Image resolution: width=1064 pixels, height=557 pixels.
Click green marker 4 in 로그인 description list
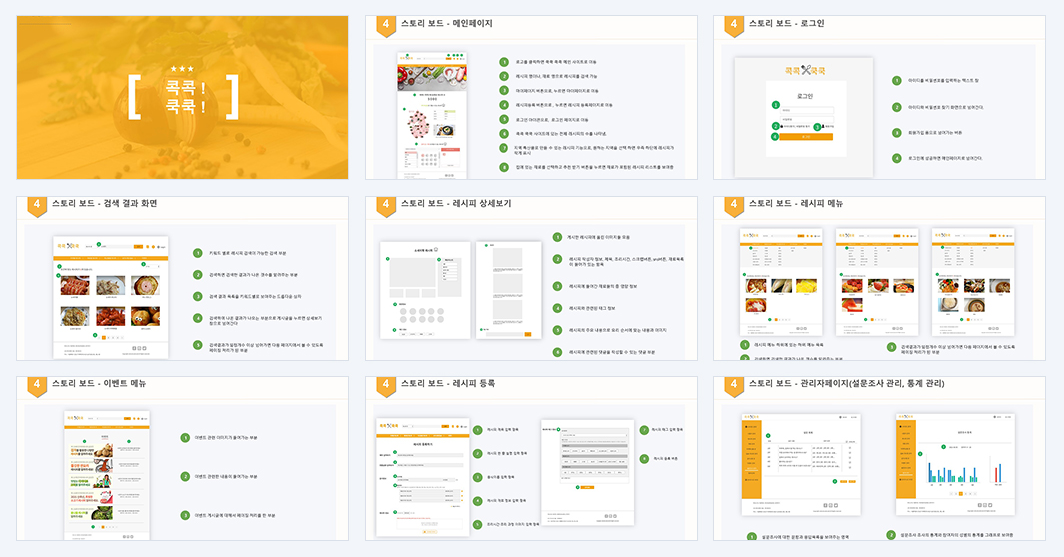896,158
